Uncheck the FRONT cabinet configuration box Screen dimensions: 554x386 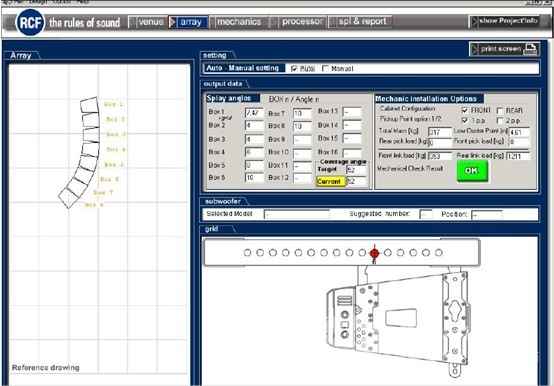[465, 111]
